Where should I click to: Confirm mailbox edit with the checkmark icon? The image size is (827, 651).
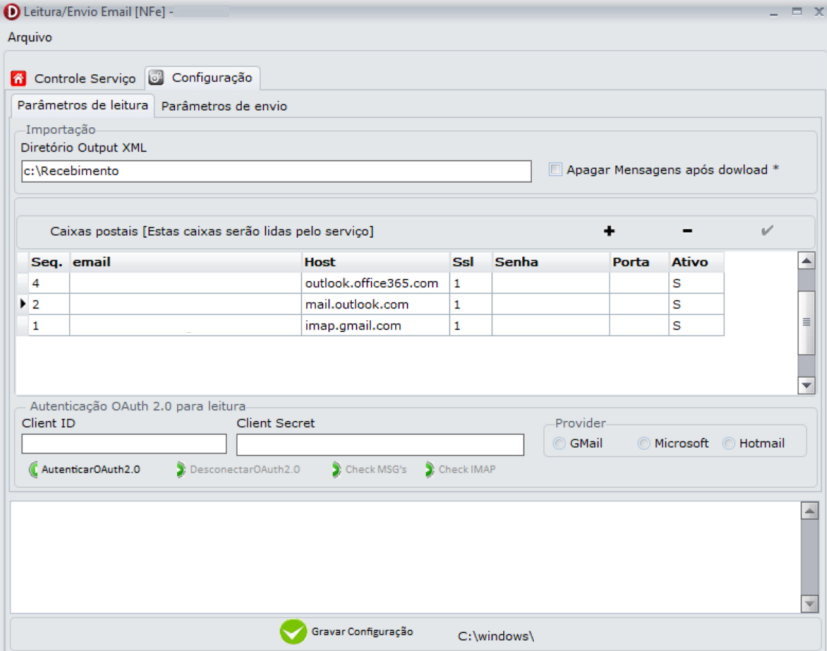(x=767, y=231)
